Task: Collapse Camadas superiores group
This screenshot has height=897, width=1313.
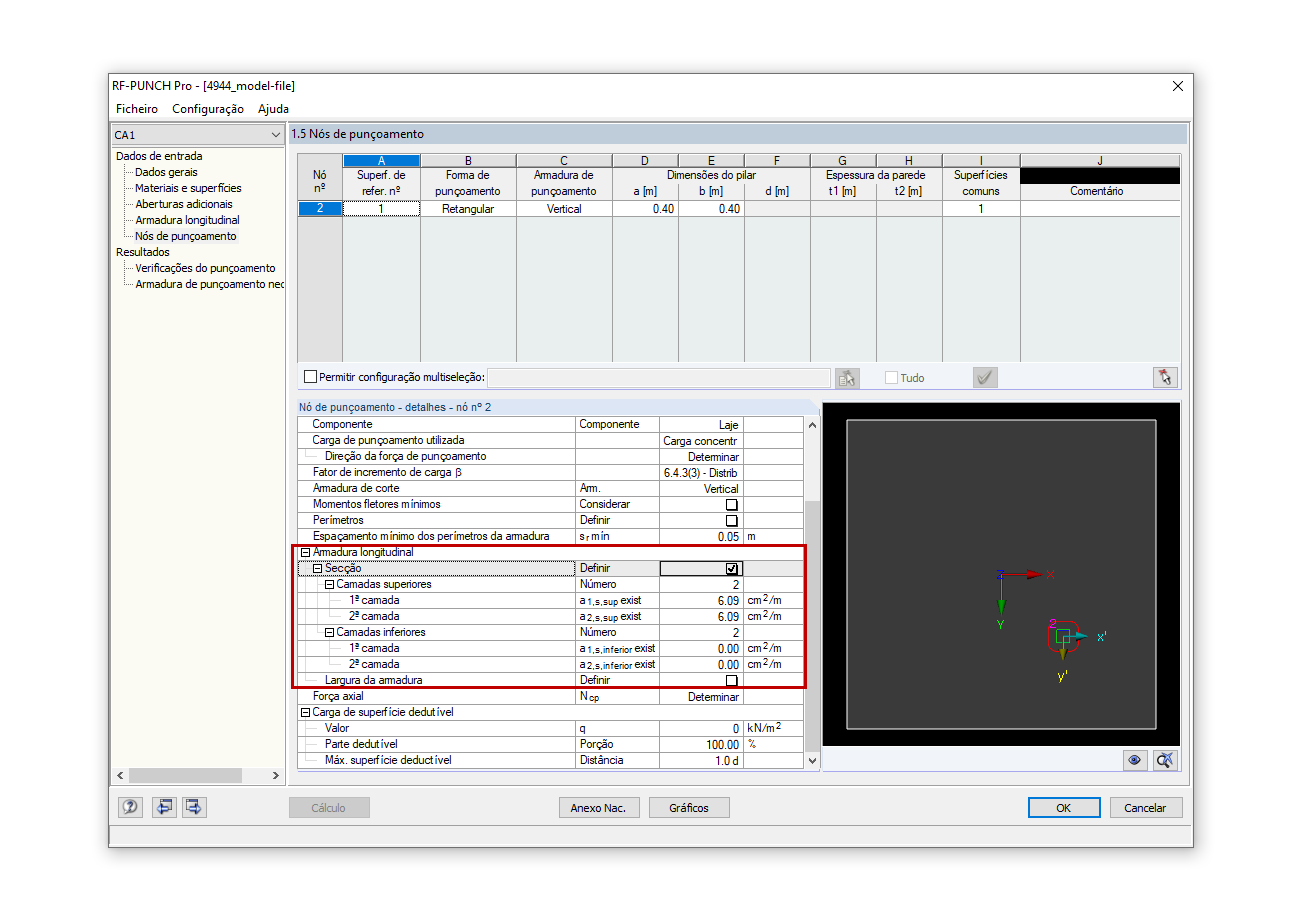Action: pos(329,585)
